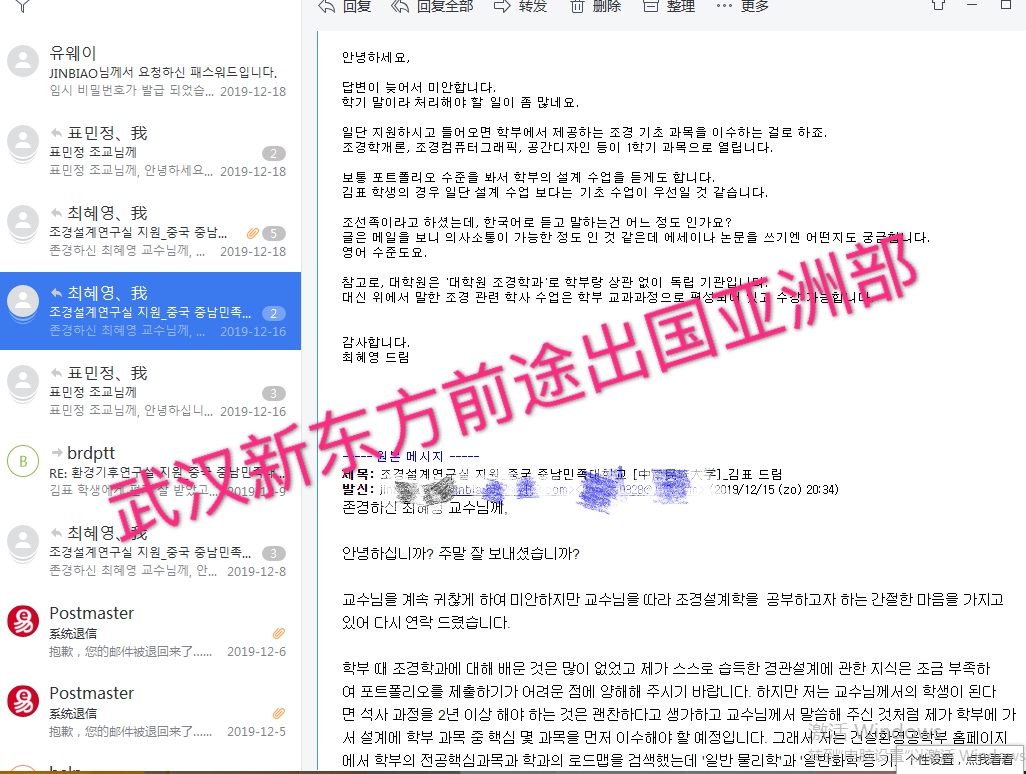
Task: Click the '----- 원본 메시지 -----' divider text
Action: 410,457
